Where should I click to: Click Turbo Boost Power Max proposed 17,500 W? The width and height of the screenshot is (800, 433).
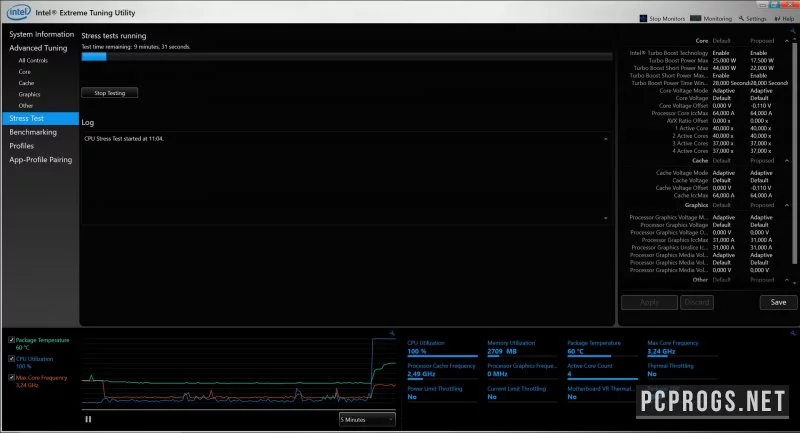click(762, 60)
